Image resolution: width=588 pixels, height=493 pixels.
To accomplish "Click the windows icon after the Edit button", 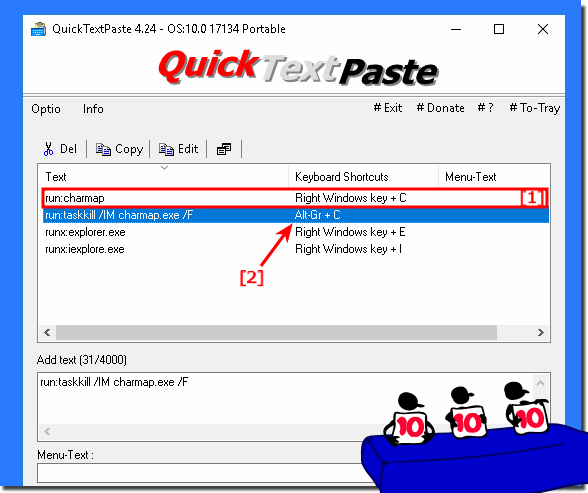I will [224, 149].
